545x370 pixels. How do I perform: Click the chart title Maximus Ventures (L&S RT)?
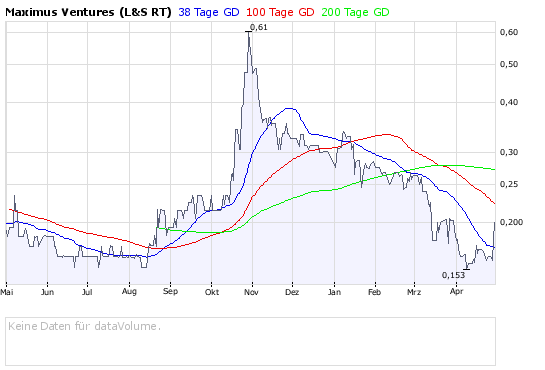88,13
